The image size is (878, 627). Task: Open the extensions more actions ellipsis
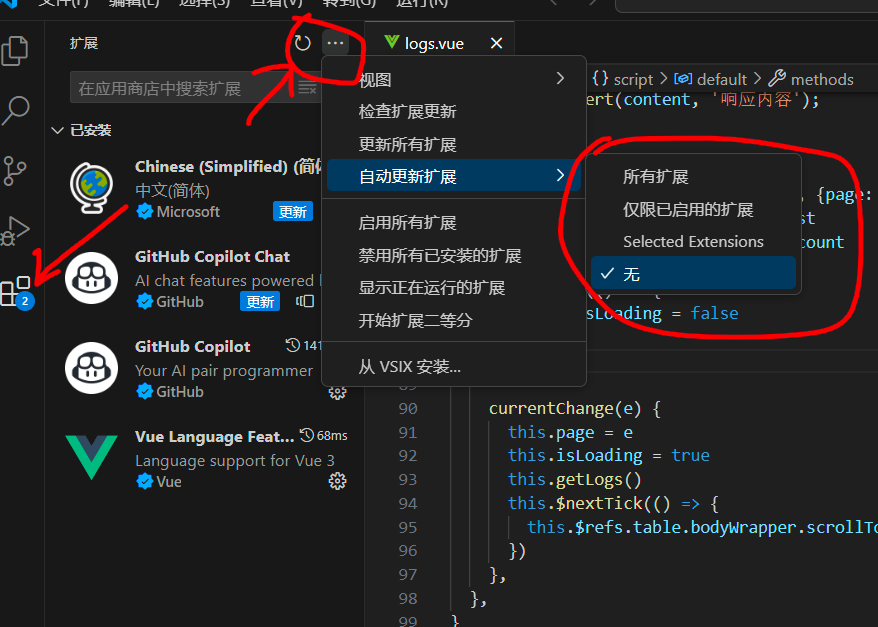point(335,44)
